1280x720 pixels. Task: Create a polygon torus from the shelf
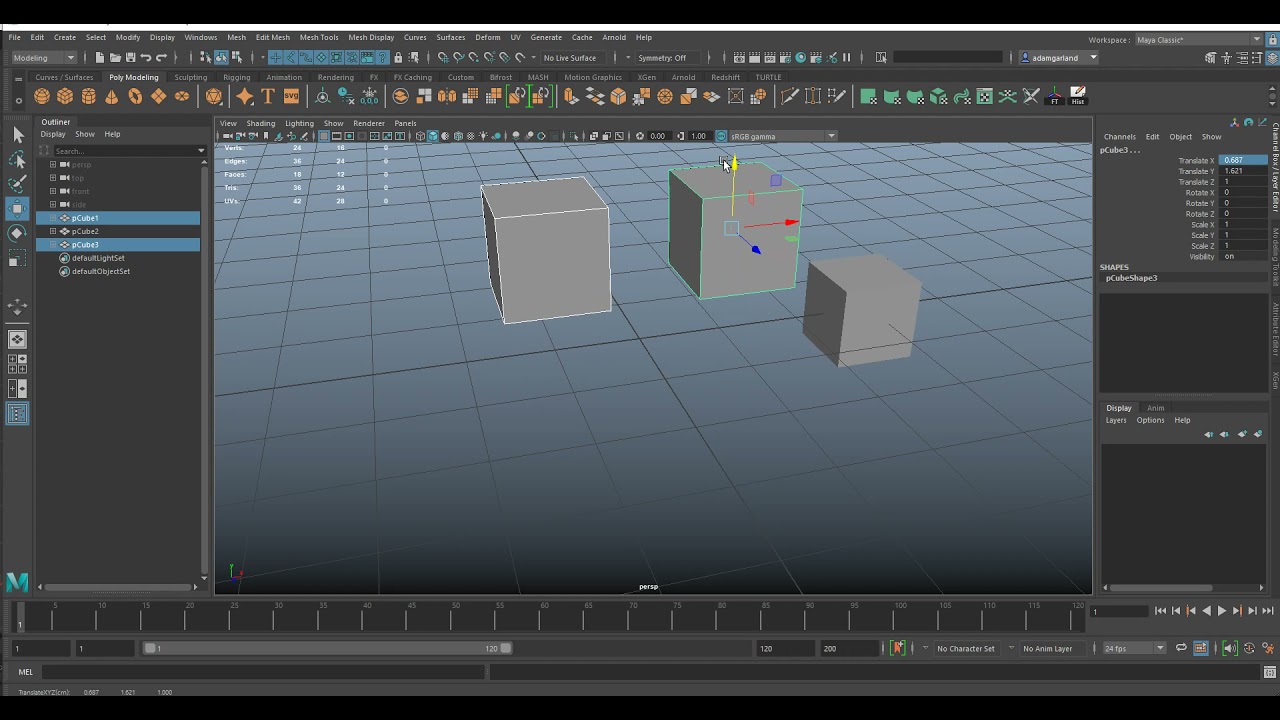tap(135, 97)
